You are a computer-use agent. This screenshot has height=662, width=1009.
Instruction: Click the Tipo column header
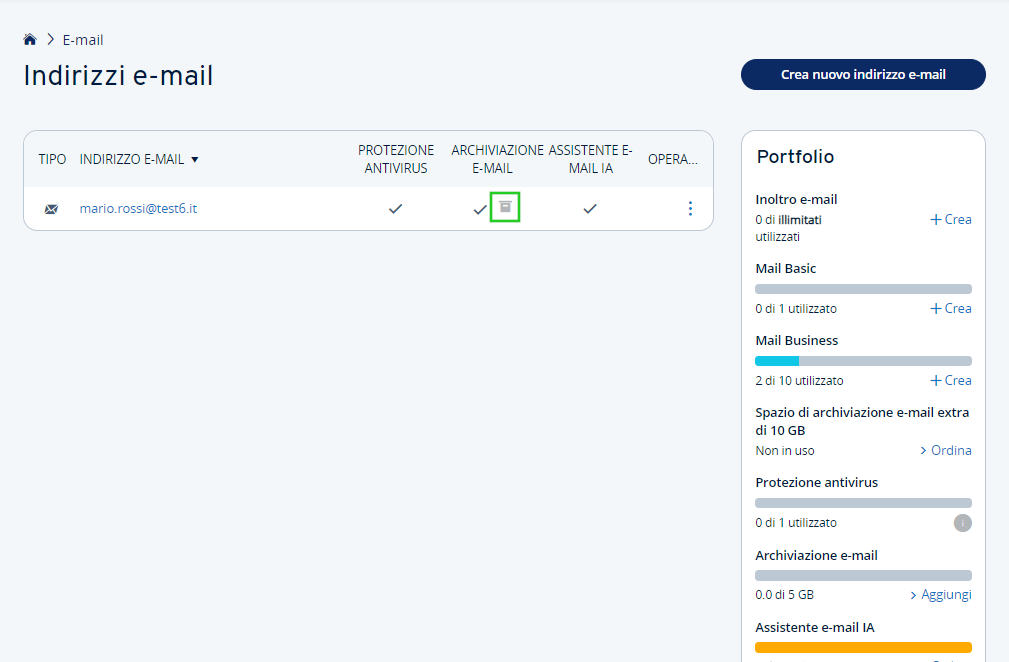pyautogui.click(x=52, y=159)
